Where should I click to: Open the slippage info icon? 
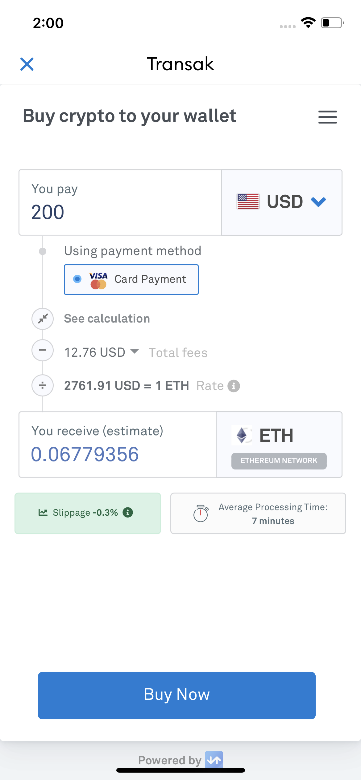coord(128,512)
